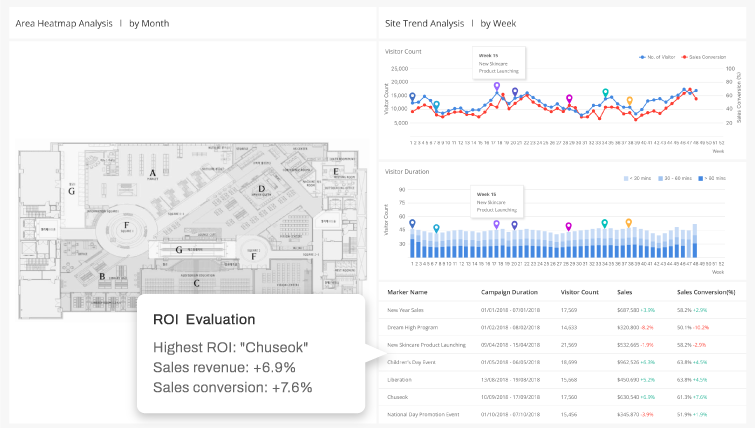Select the Chuseok row in marker table
This screenshot has width=755, height=428.
(x=562, y=397)
